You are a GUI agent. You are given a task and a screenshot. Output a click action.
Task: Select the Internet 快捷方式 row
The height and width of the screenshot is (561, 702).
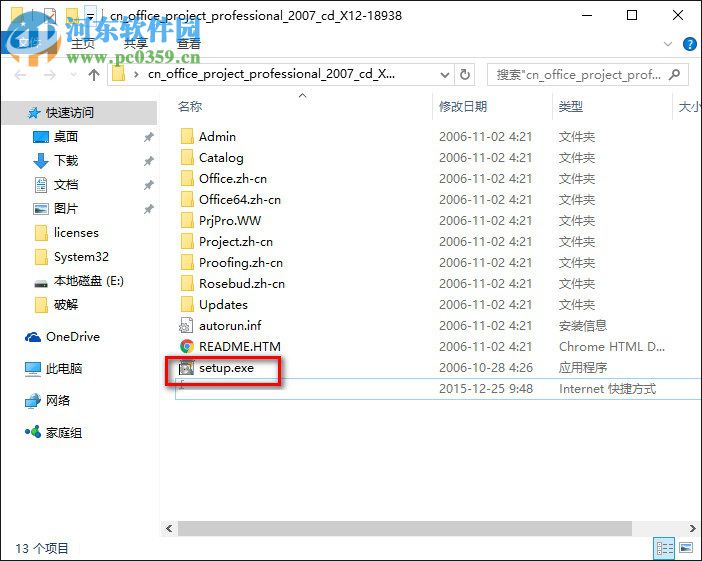coord(438,389)
